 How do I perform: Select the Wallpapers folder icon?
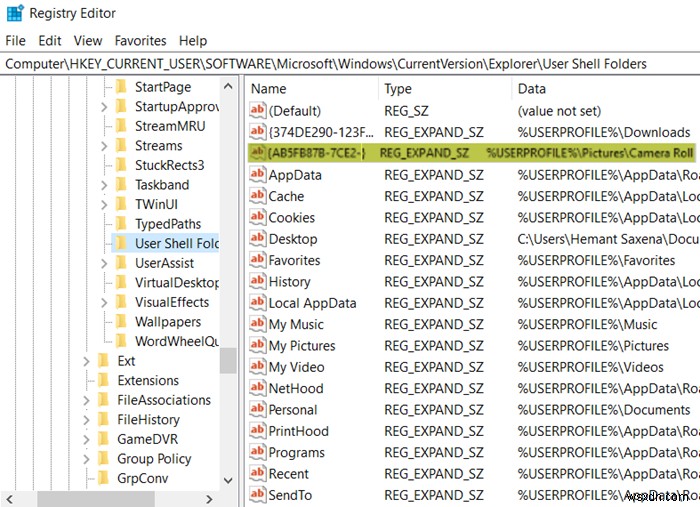point(121,321)
